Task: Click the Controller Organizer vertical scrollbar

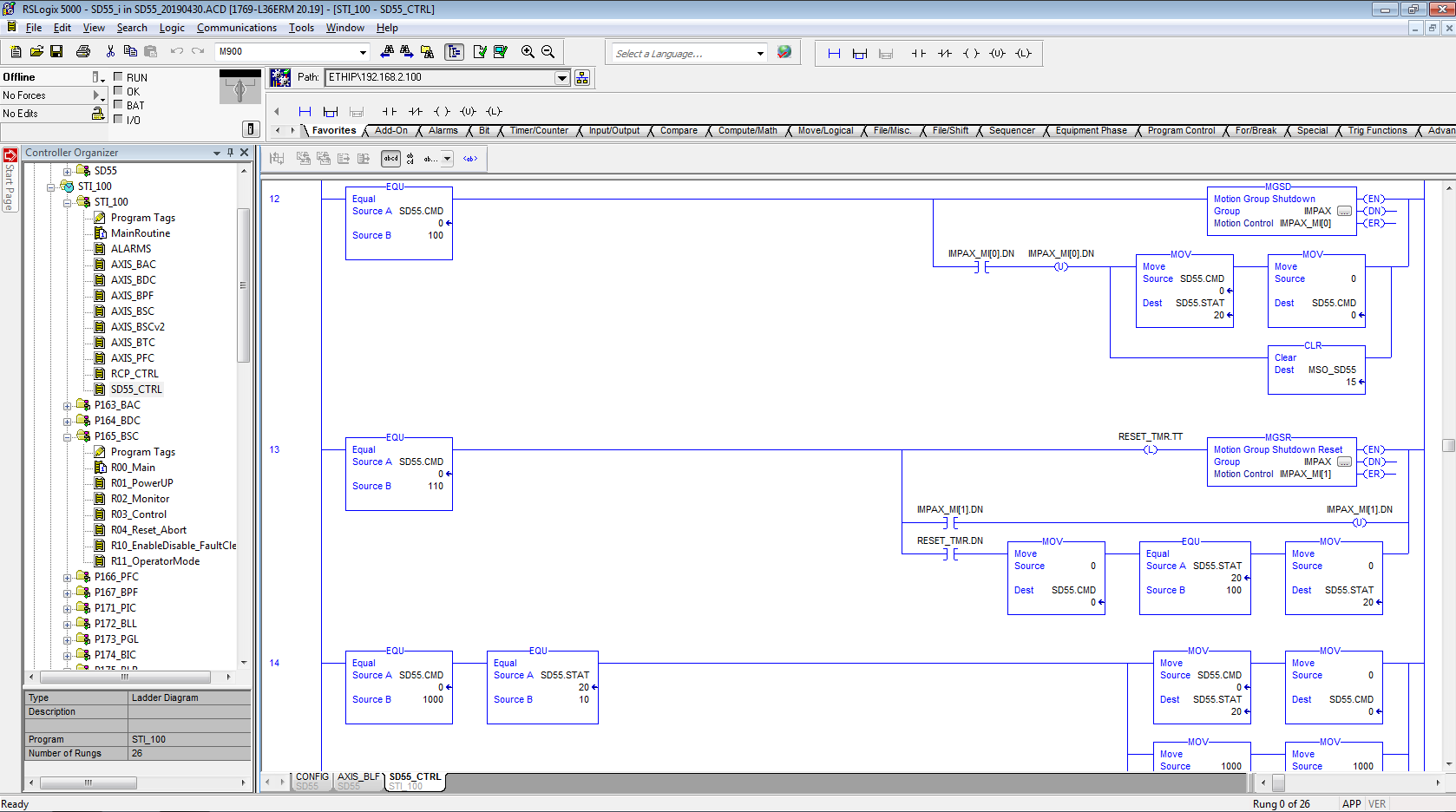Action: click(244, 285)
